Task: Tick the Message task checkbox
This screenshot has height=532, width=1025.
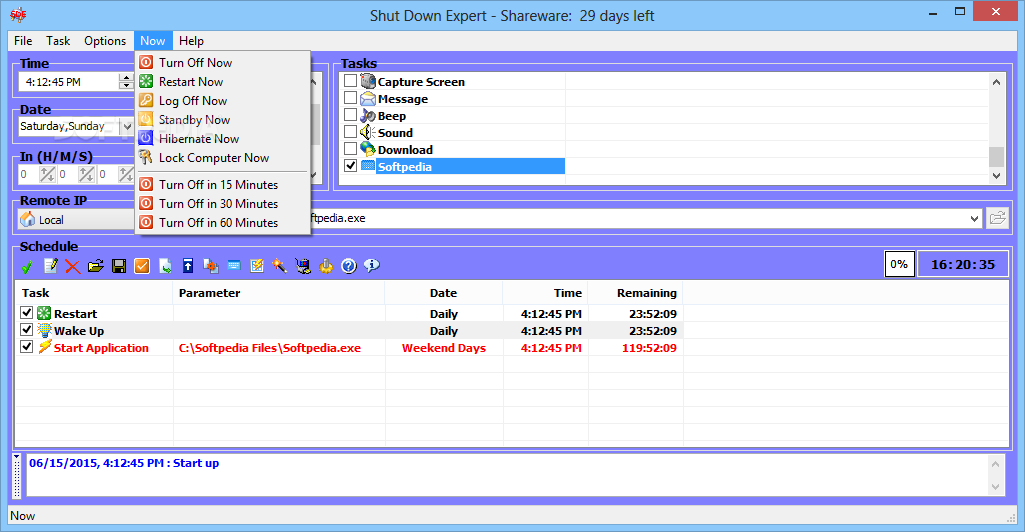Action: click(x=350, y=97)
